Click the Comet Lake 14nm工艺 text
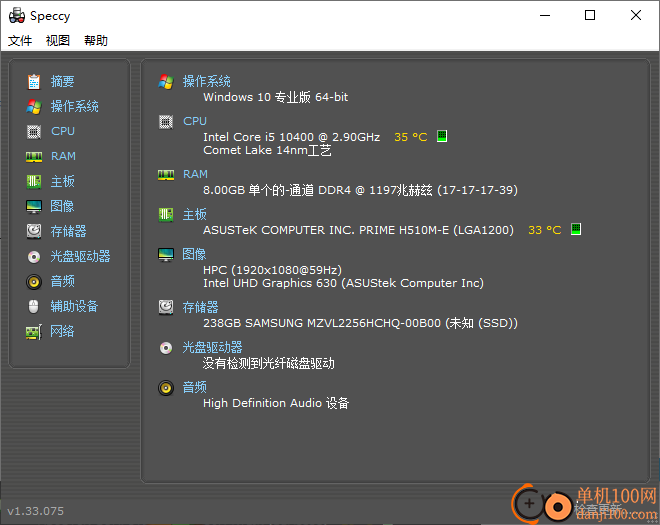Viewport: 660px width, 525px height. point(267,150)
